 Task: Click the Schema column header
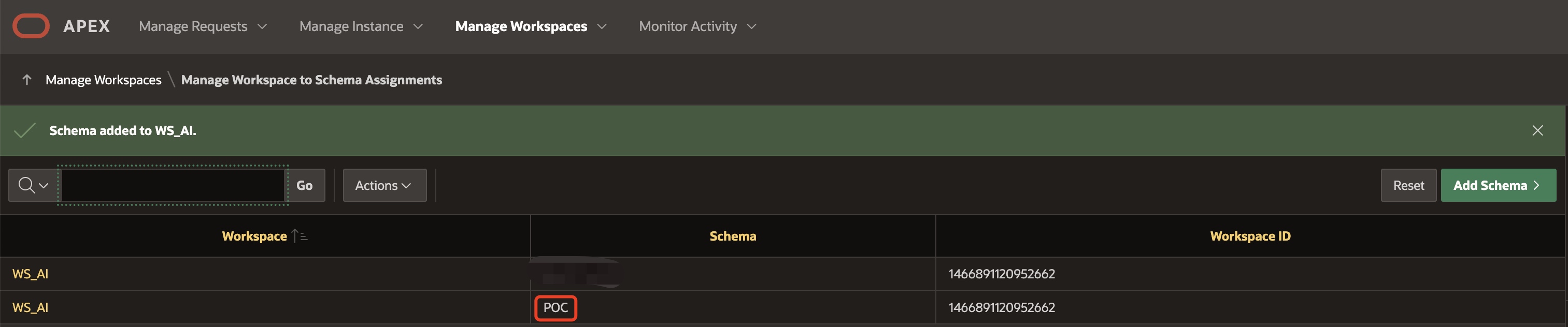point(732,236)
